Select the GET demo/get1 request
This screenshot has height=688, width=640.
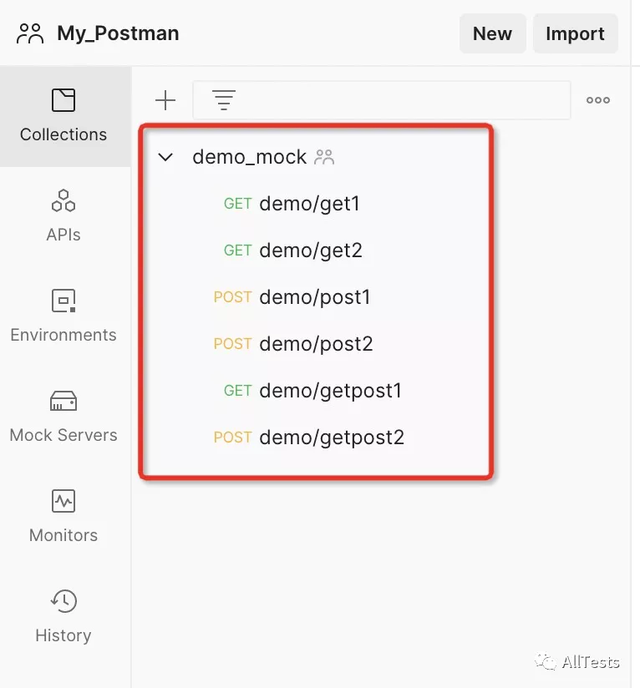[292, 204]
